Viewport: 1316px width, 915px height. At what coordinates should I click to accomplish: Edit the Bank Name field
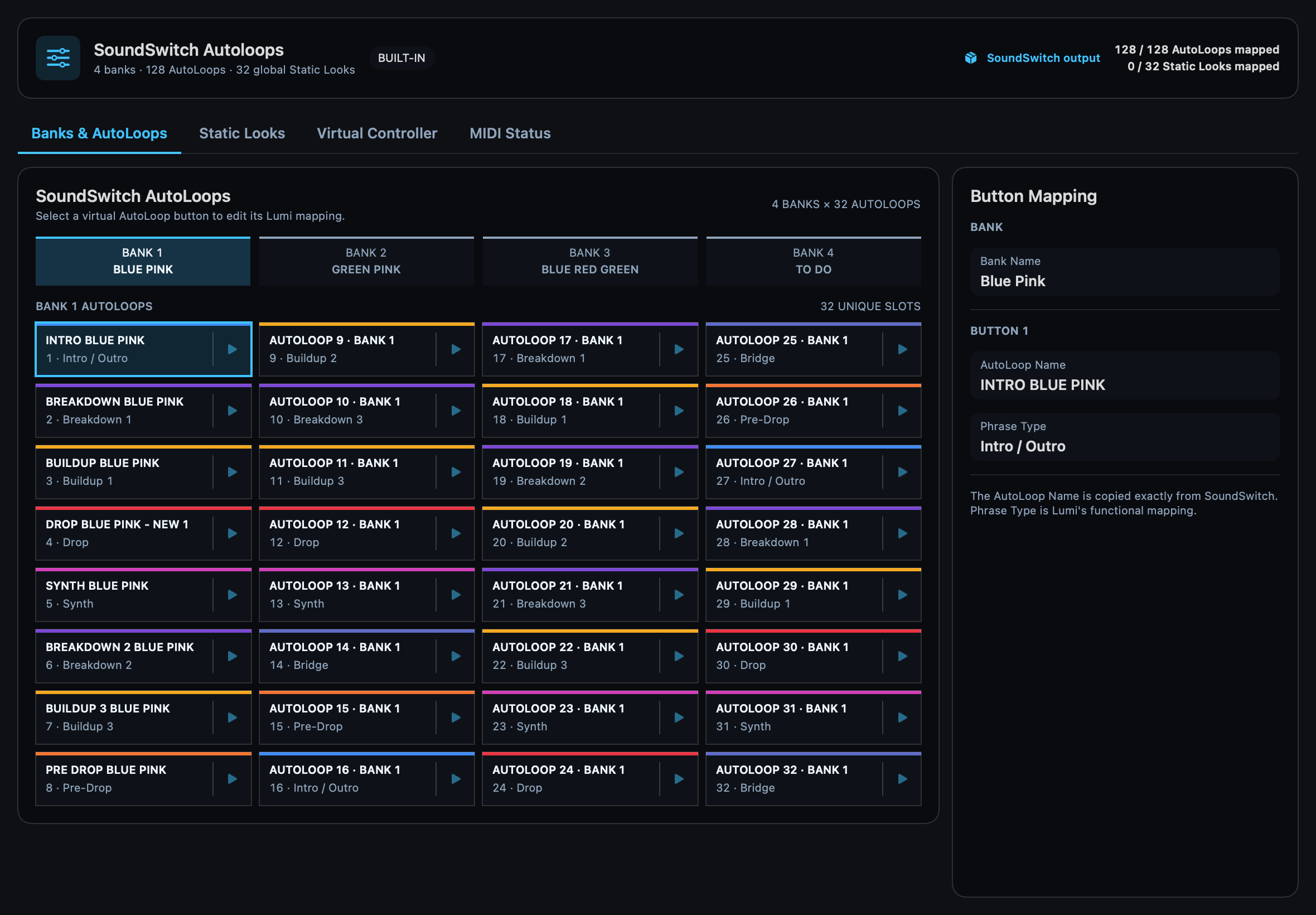(x=1125, y=272)
